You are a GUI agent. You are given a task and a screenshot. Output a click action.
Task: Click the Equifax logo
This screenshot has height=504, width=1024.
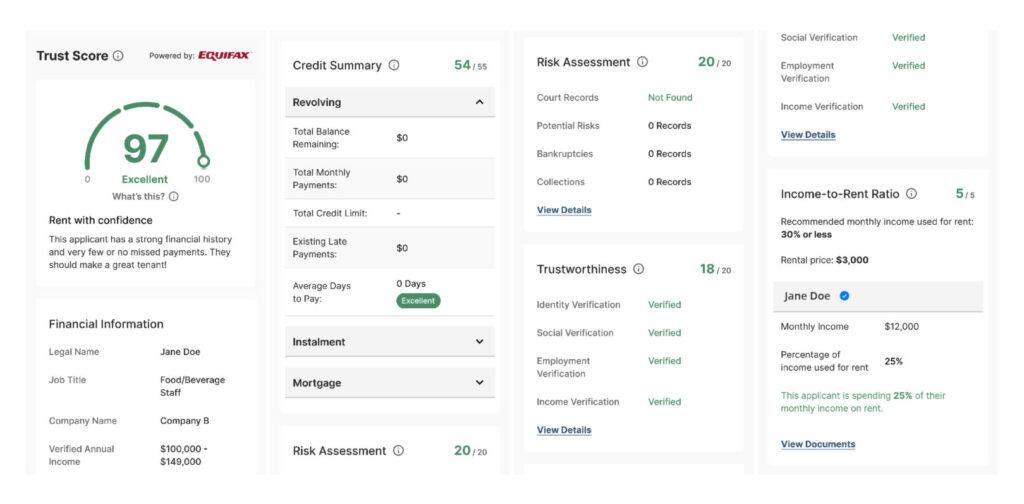coord(224,55)
